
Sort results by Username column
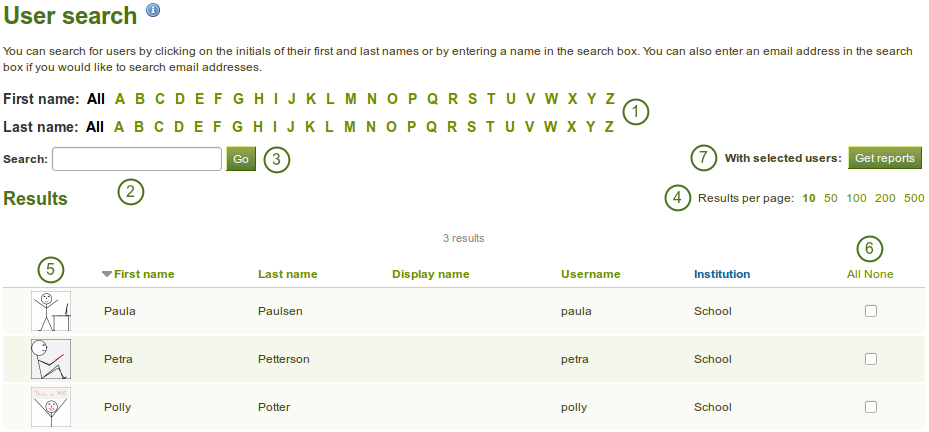[x=590, y=274]
